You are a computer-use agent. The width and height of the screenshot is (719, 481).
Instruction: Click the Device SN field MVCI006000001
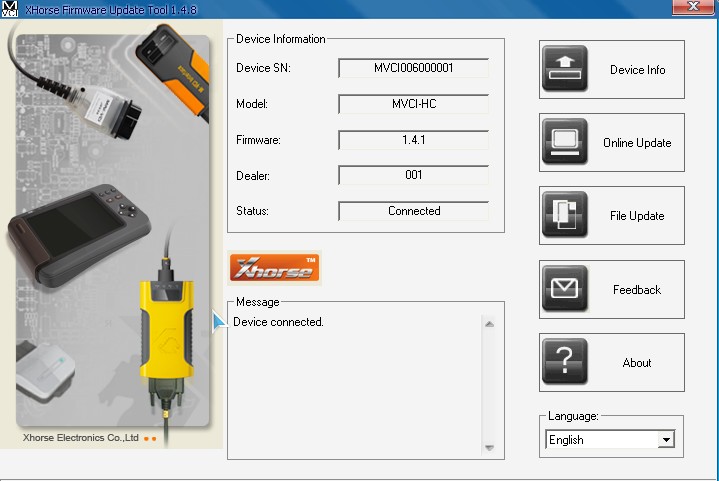(414, 68)
